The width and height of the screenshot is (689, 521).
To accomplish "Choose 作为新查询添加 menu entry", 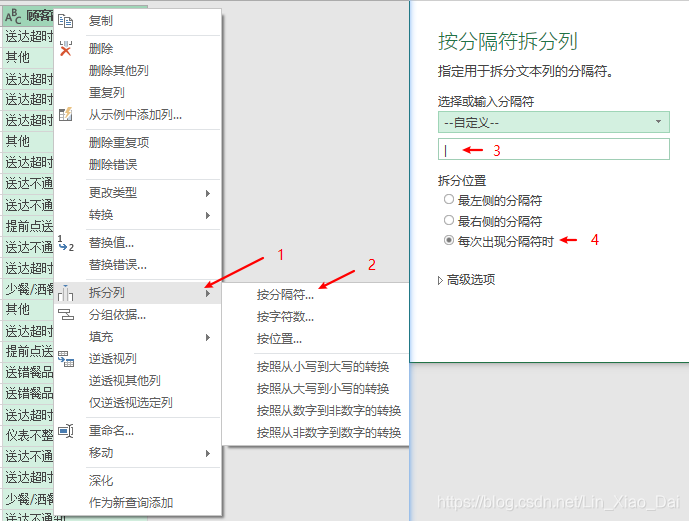I will (131, 503).
